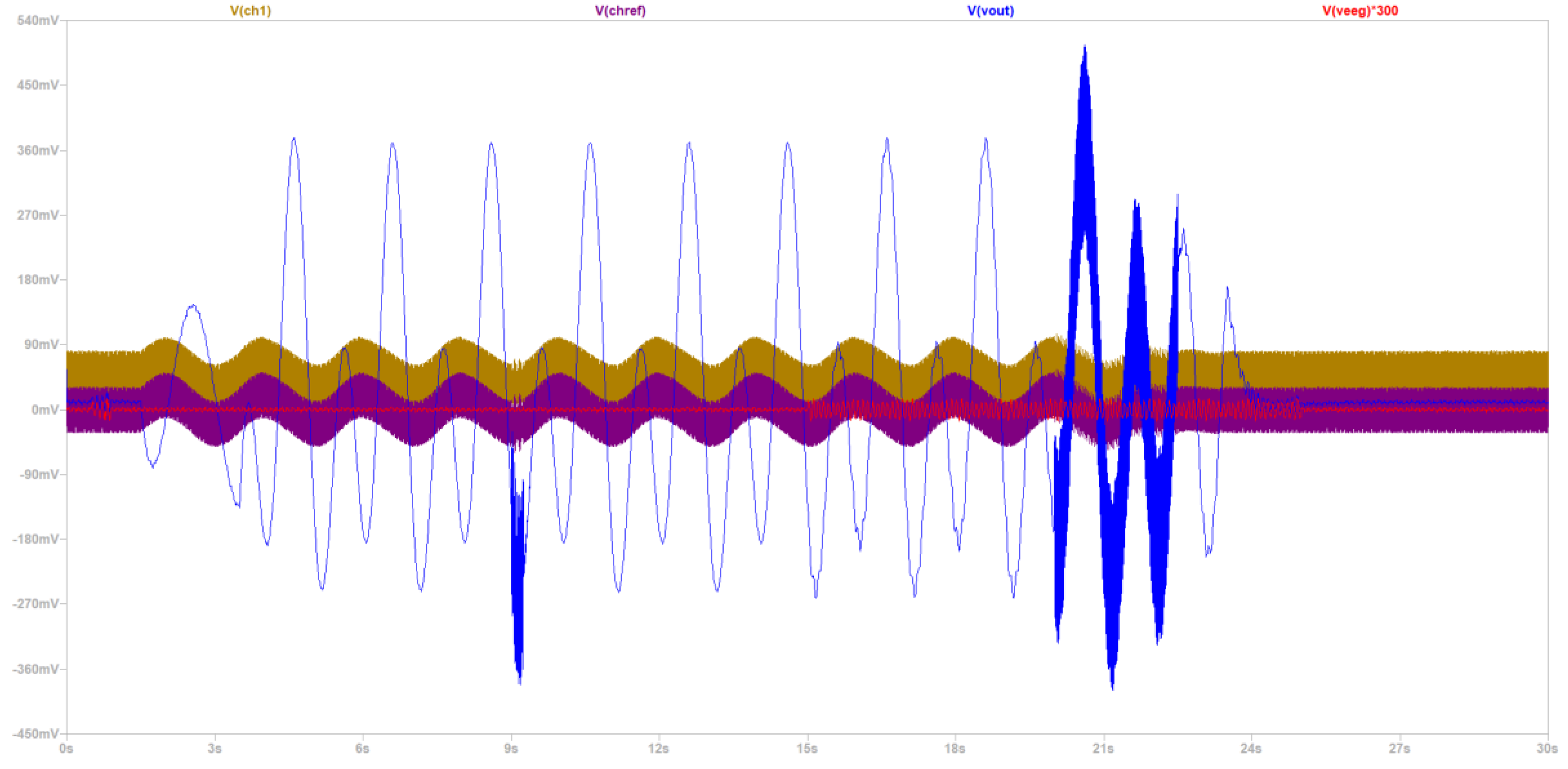Viewport: 1568px width, 769px height.
Task: Select the 180mV vertical axis label
Action: (38, 280)
